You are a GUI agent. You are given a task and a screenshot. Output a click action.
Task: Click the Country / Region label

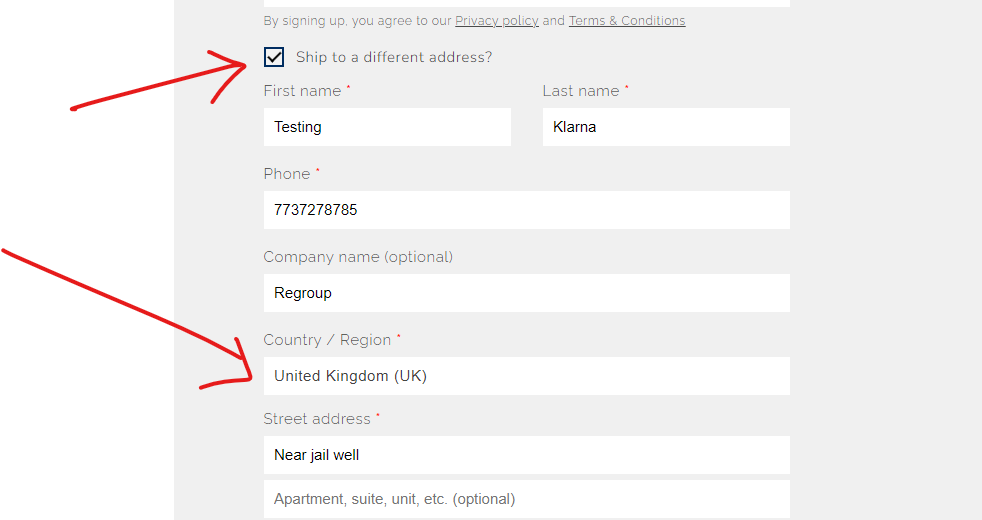pyautogui.click(x=327, y=340)
